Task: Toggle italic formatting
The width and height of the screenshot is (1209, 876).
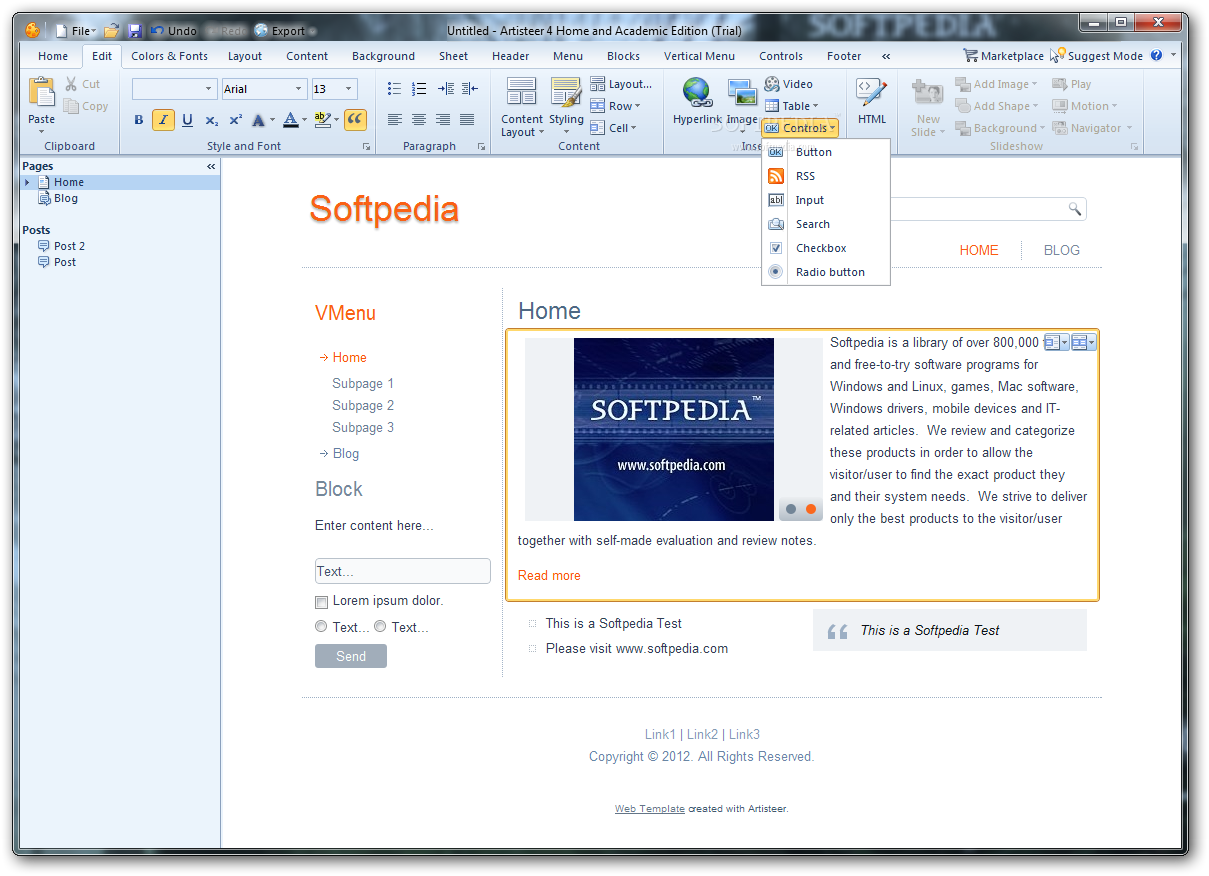Action: point(163,120)
